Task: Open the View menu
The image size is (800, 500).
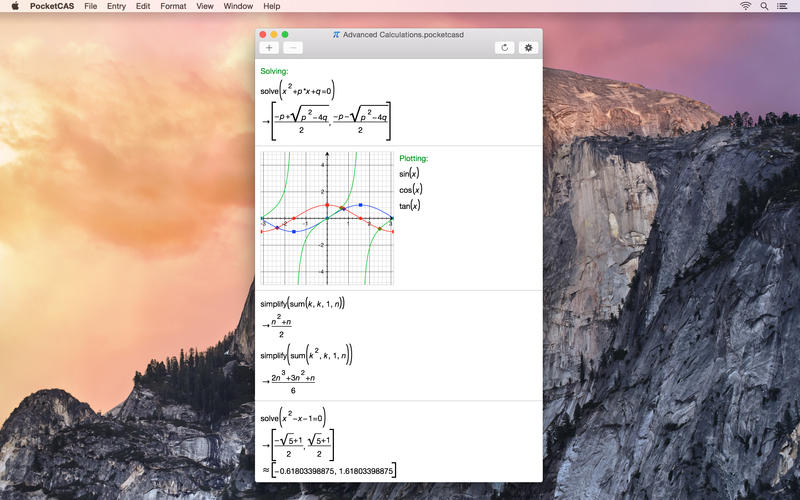Action: pyautogui.click(x=205, y=6)
